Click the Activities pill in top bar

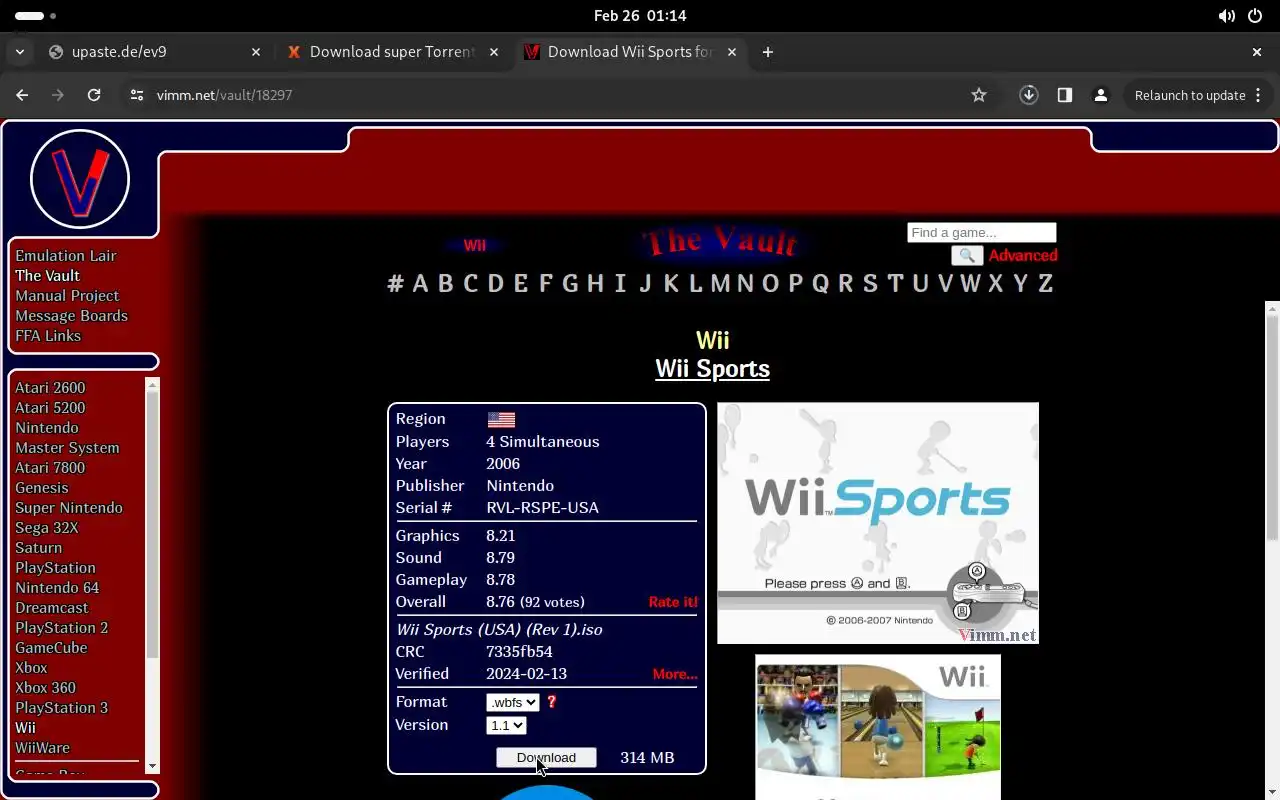tap(37, 16)
